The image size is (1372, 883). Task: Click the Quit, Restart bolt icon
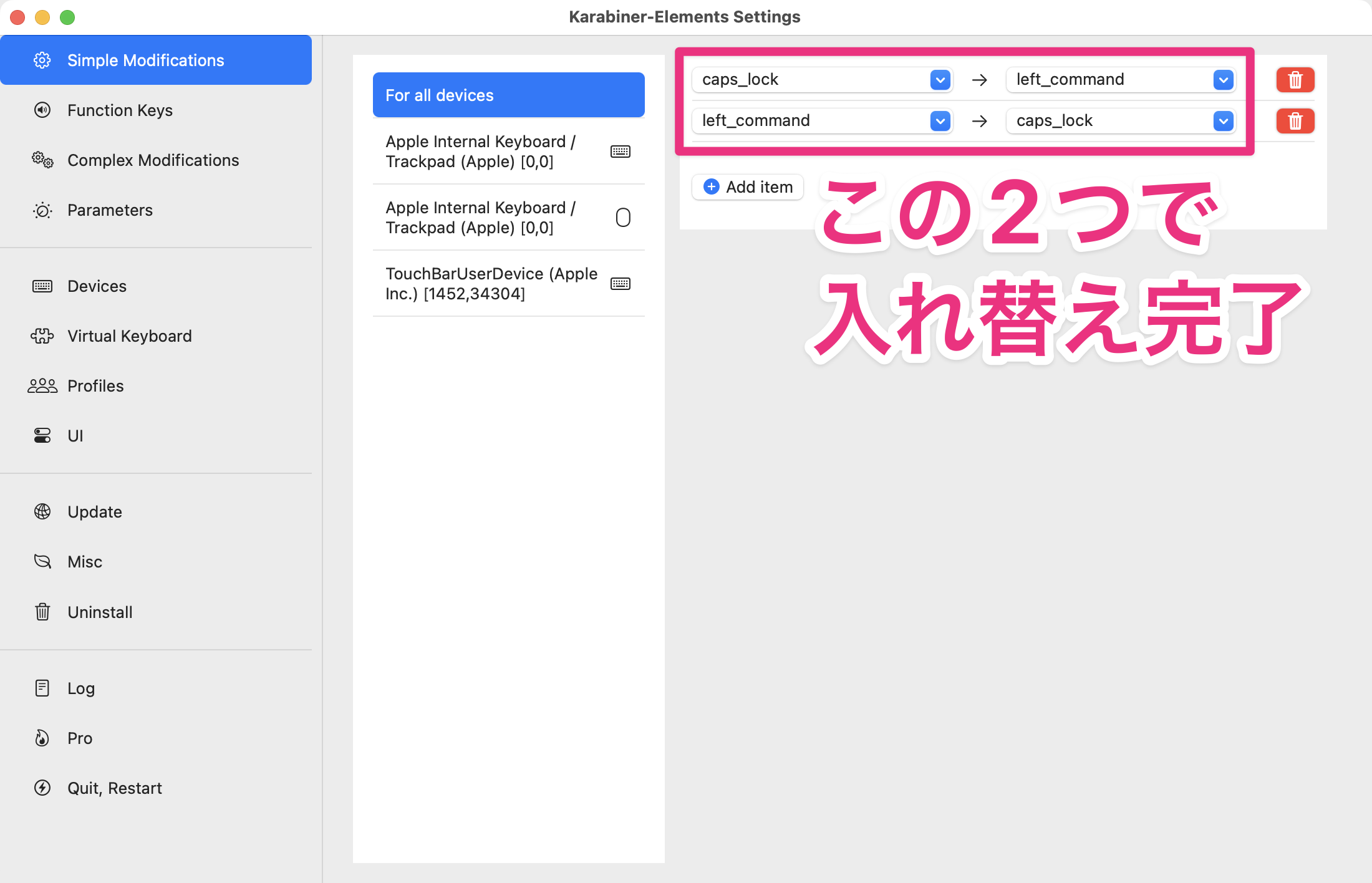(42, 788)
